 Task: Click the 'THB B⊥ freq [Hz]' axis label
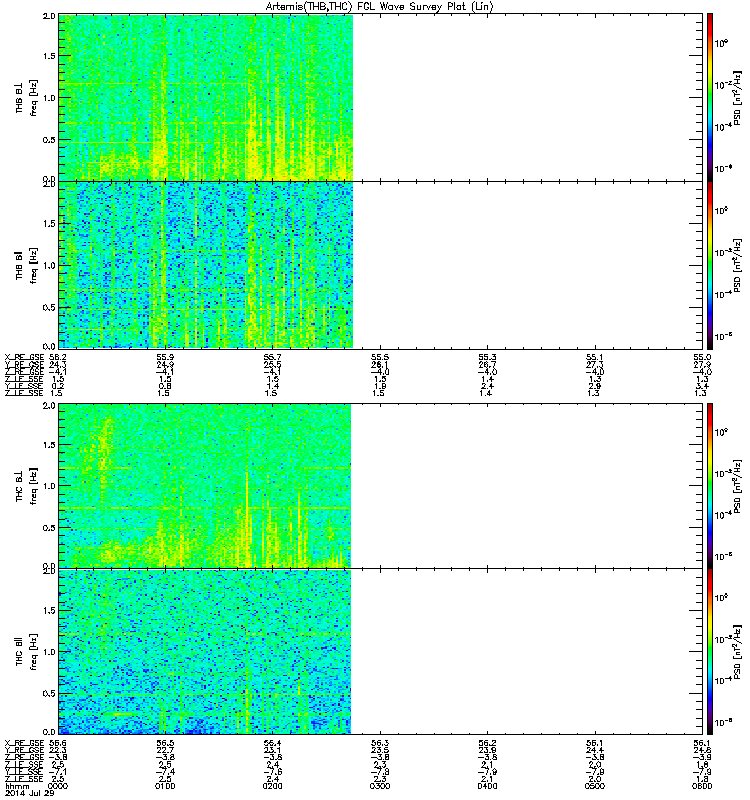(26, 97)
